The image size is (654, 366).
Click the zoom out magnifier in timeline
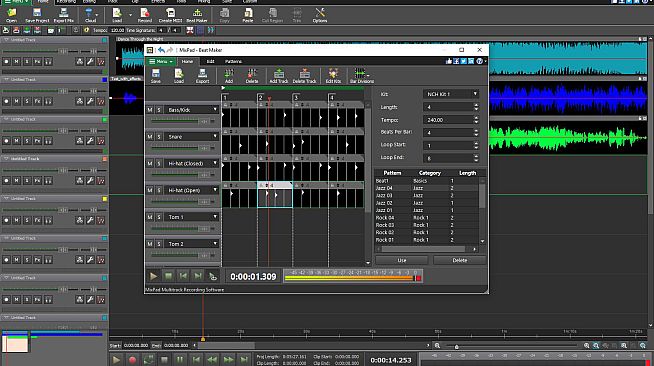(437, 346)
